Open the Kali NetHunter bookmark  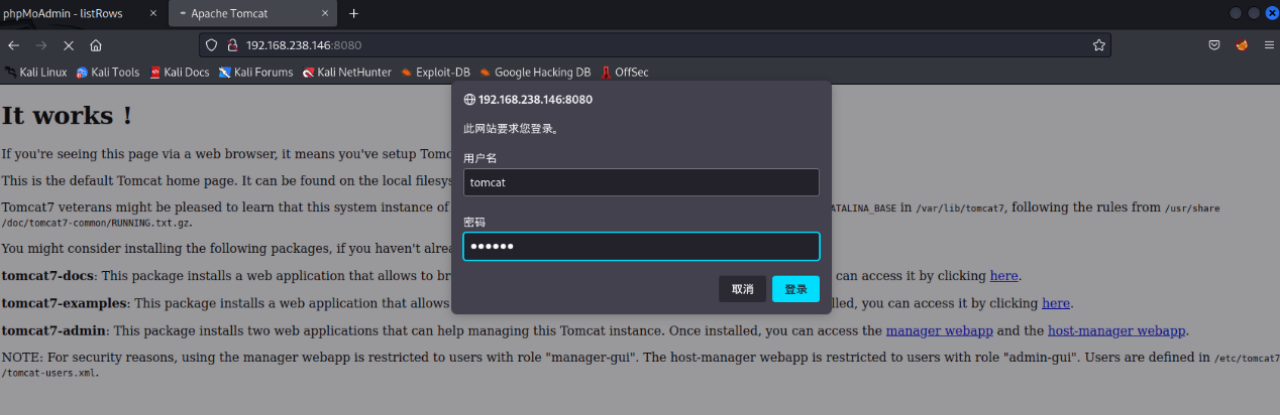(x=346, y=72)
